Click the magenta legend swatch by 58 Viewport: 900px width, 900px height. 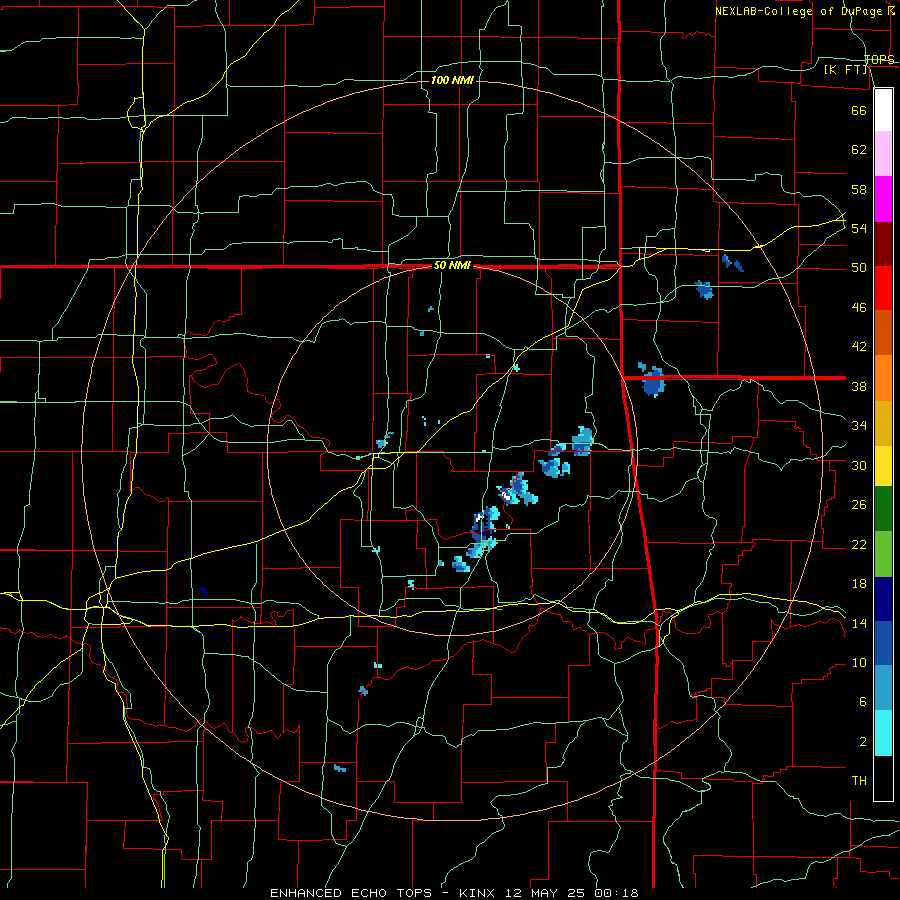(883, 199)
